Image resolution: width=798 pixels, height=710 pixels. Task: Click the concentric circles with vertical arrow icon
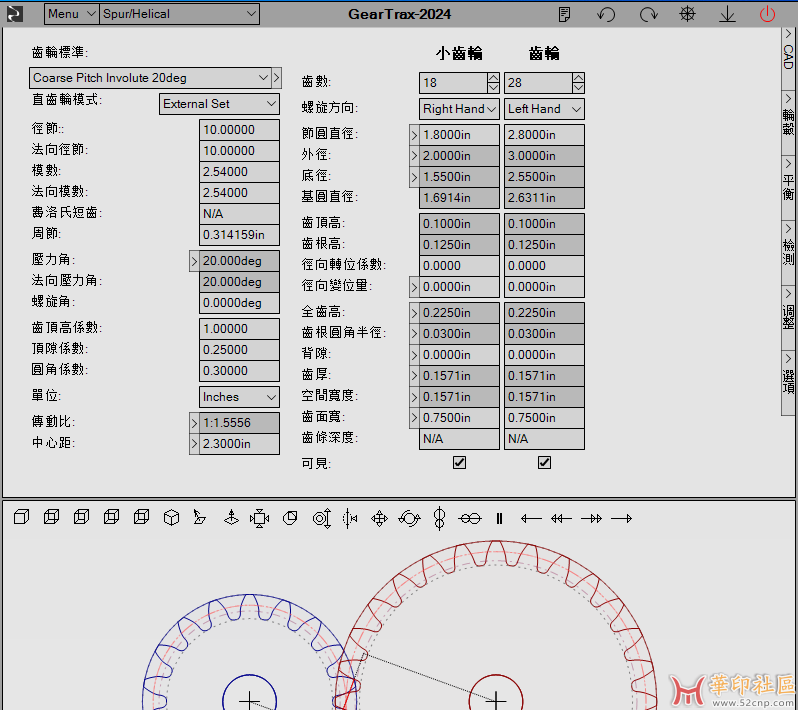click(x=322, y=518)
